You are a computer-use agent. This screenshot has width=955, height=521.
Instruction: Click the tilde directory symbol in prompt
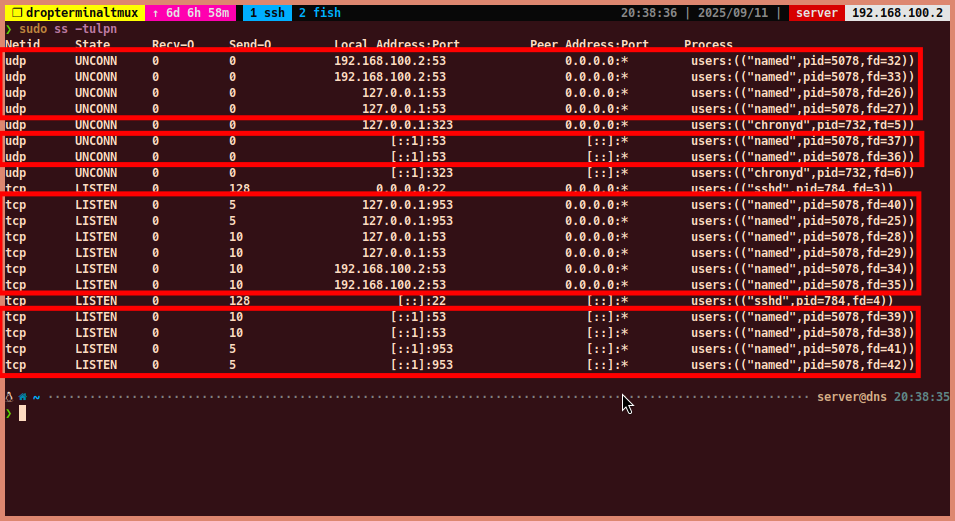[36, 397]
